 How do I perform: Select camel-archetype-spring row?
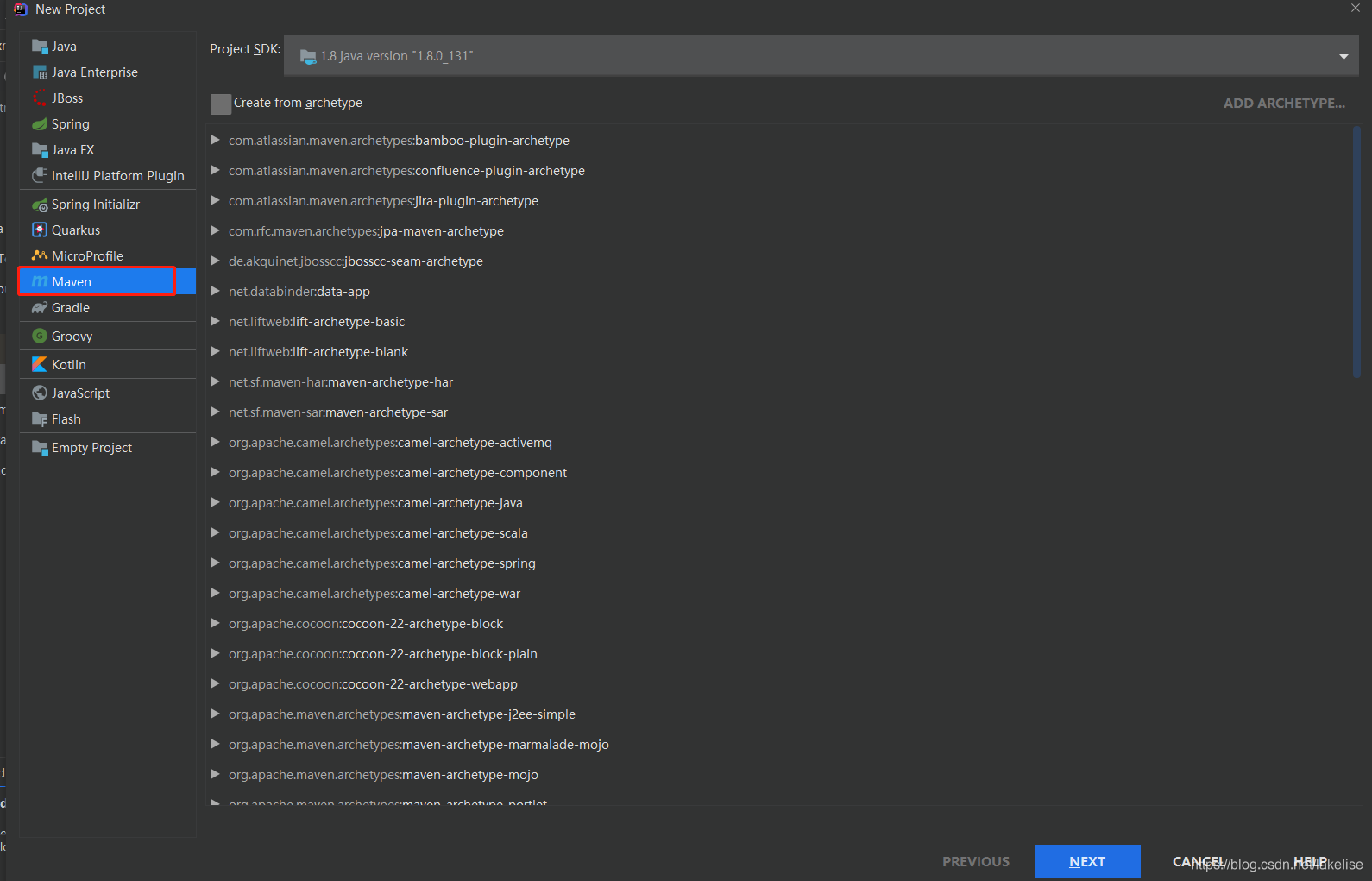(781, 563)
